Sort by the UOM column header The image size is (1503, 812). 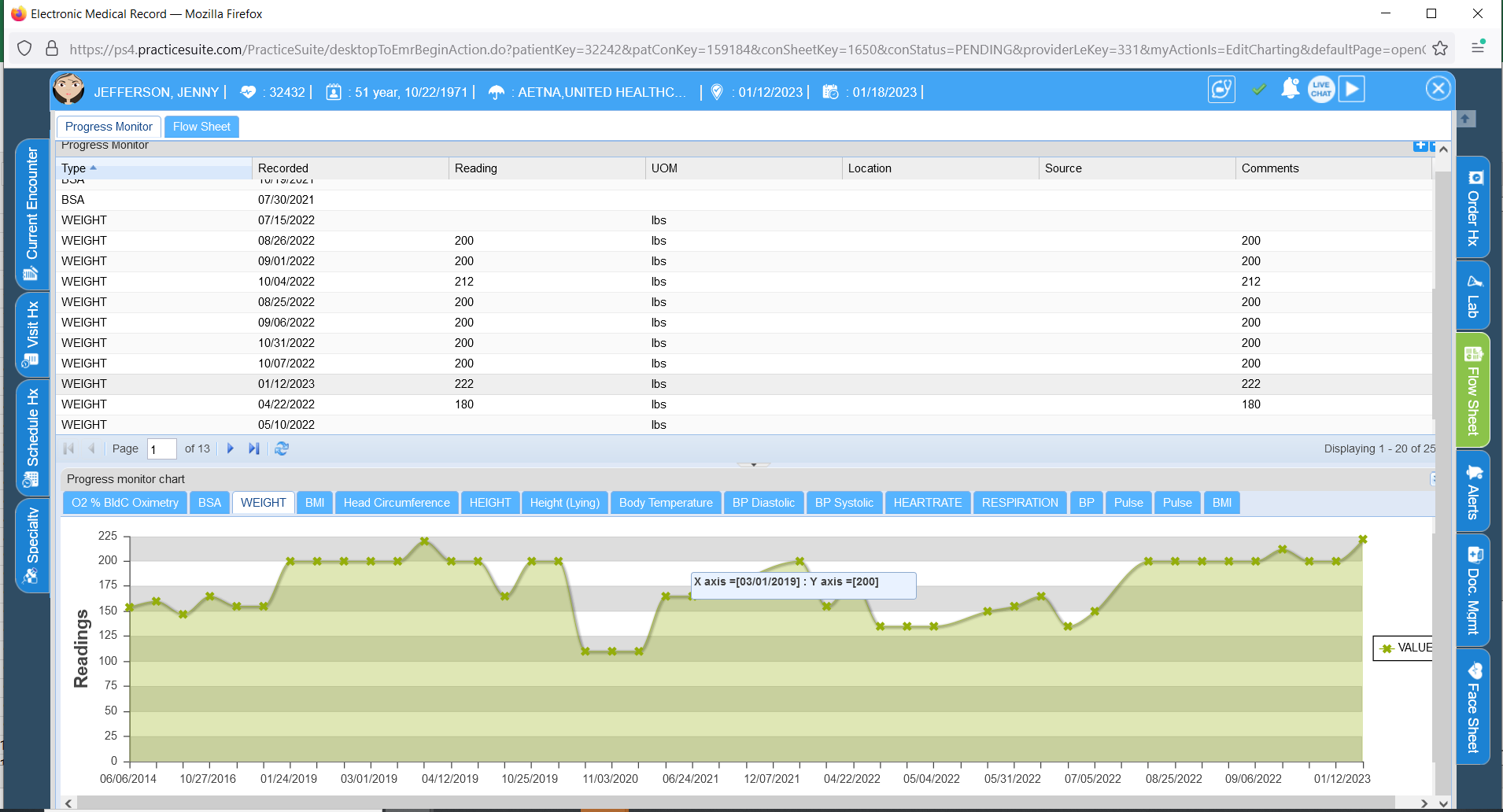[744, 168]
